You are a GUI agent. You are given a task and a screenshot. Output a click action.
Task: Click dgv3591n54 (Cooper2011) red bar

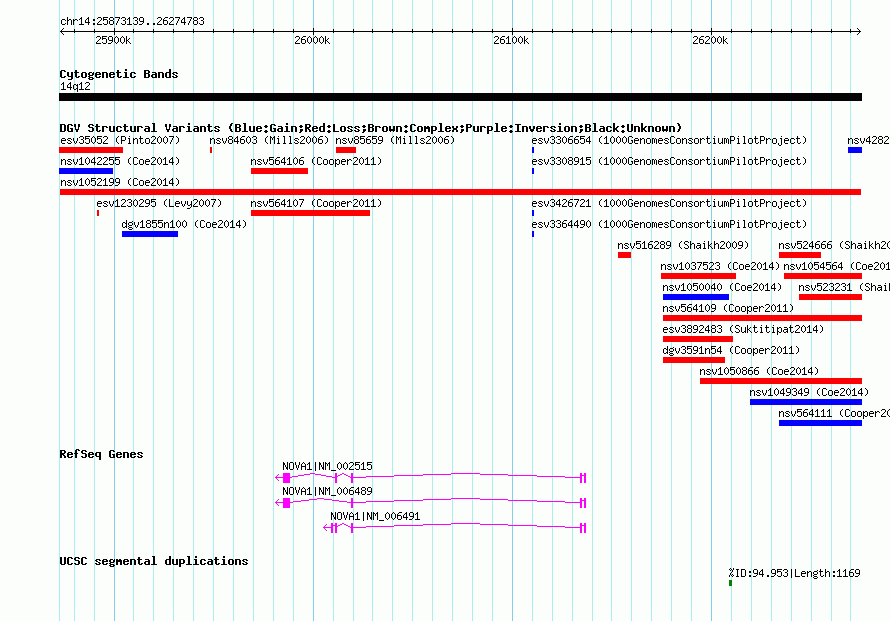[x=694, y=360]
